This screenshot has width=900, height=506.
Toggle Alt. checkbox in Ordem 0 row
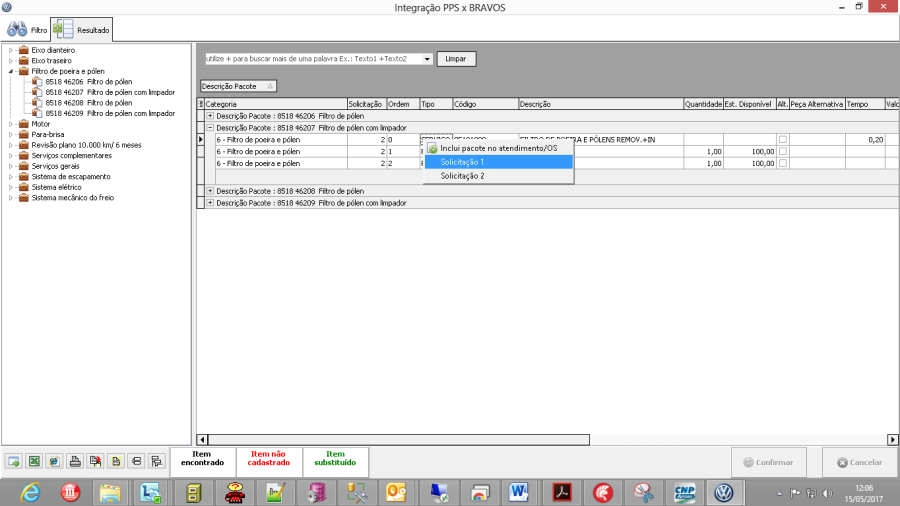(x=782, y=139)
